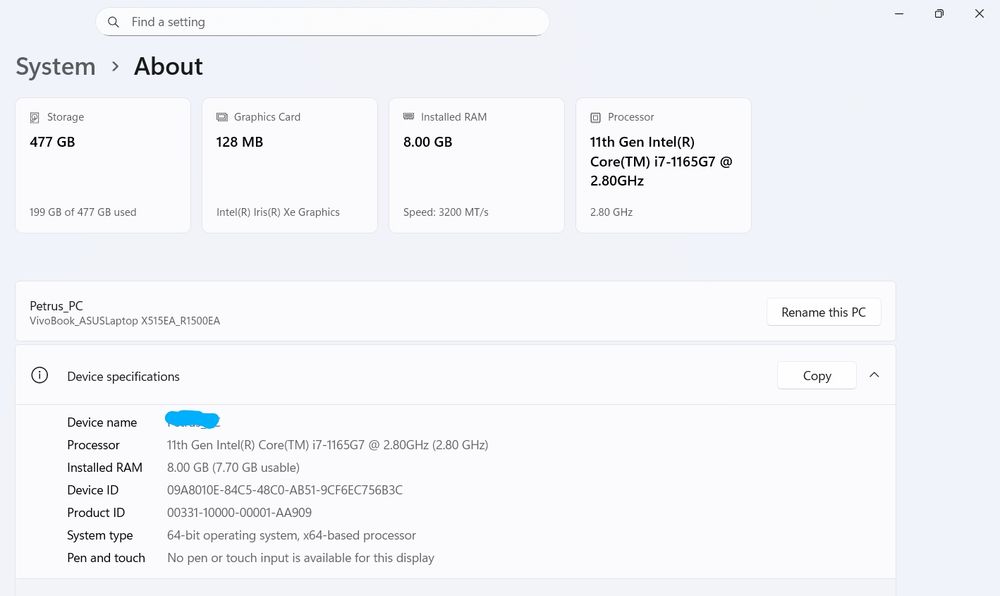Click the Processor chip icon
Screen dimensions: 1000x596
coord(595,117)
